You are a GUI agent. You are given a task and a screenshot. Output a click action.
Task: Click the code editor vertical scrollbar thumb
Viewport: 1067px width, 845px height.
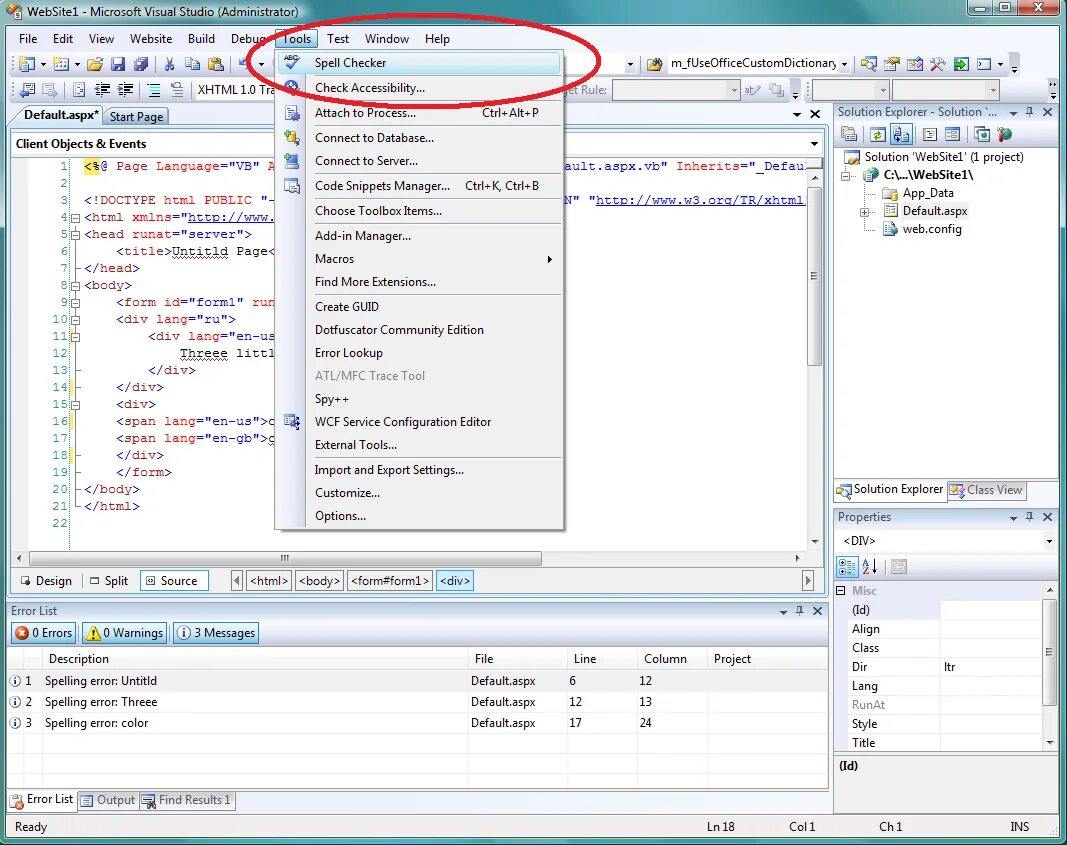pos(815,276)
